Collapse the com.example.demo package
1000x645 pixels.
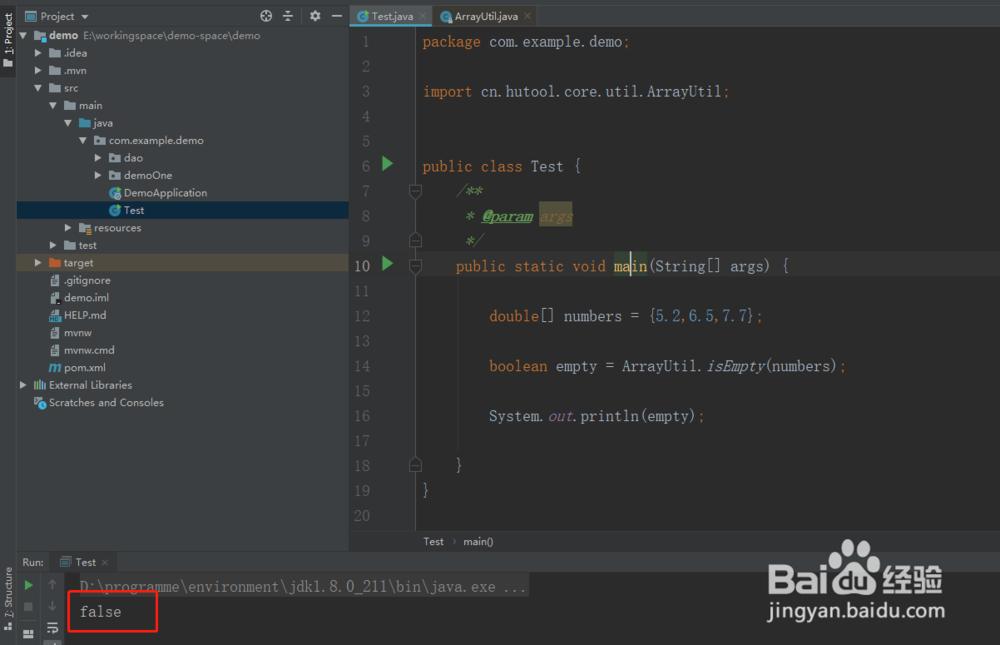83,140
